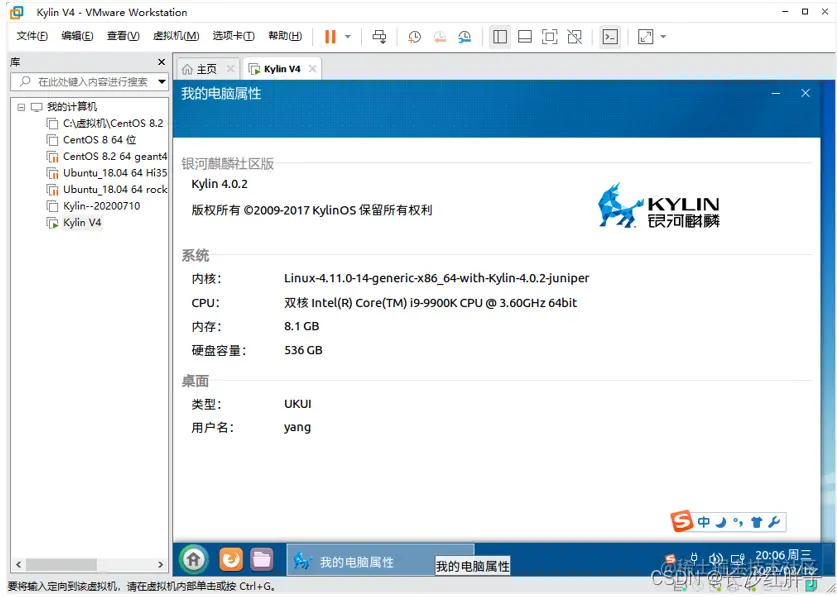Minimize the 我的电脑属性 window

(x=776, y=93)
